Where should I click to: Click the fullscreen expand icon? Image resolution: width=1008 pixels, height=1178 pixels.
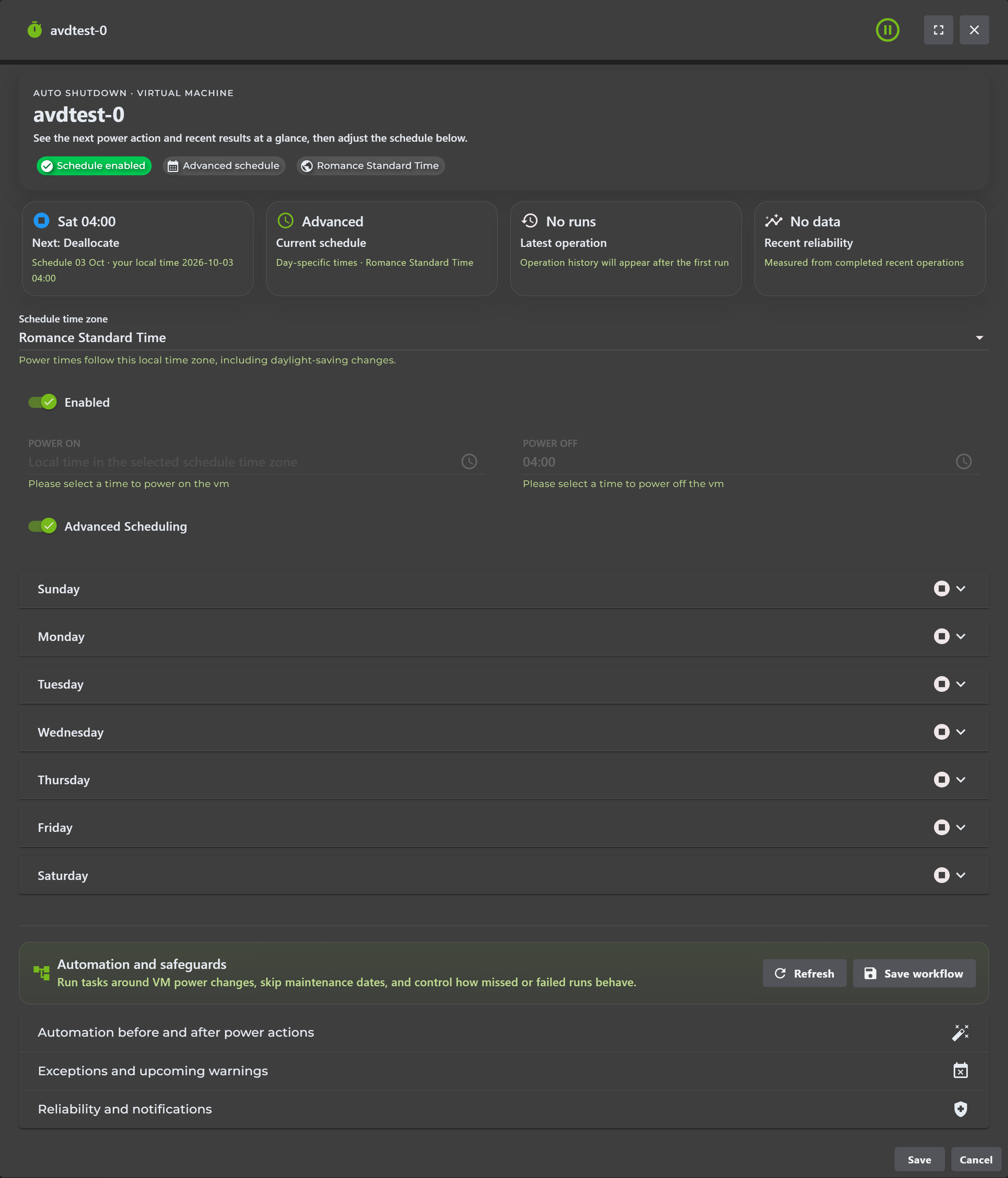pyautogui.click(x=938, y=30)
